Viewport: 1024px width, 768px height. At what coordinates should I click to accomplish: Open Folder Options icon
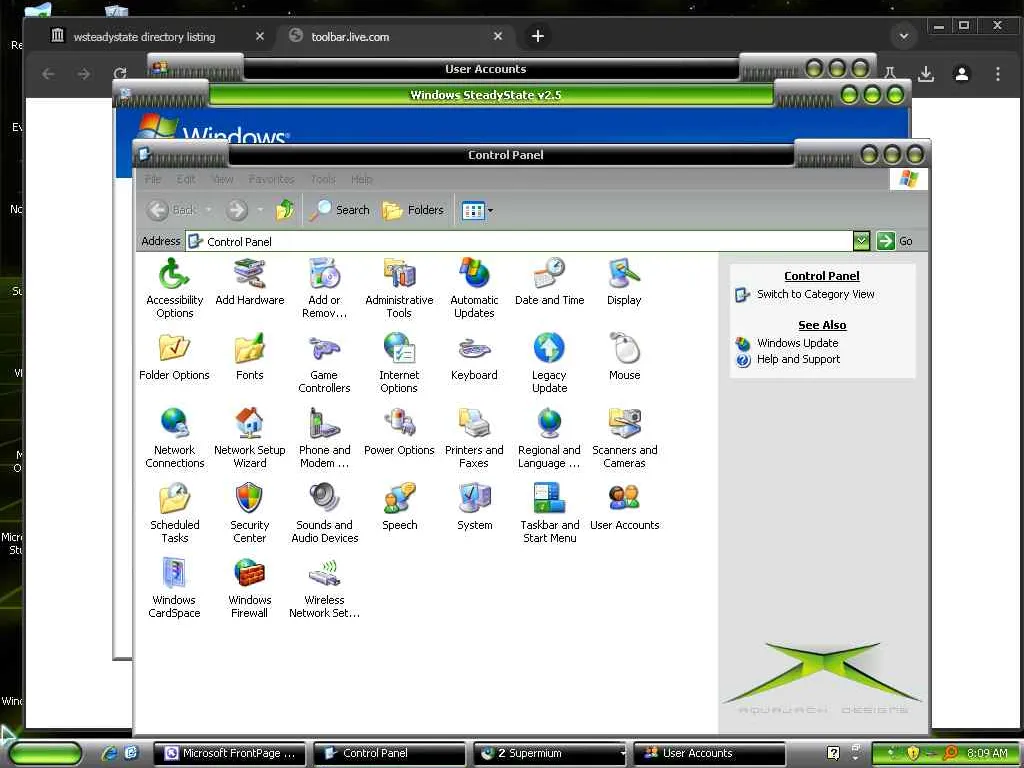point(174,357)
